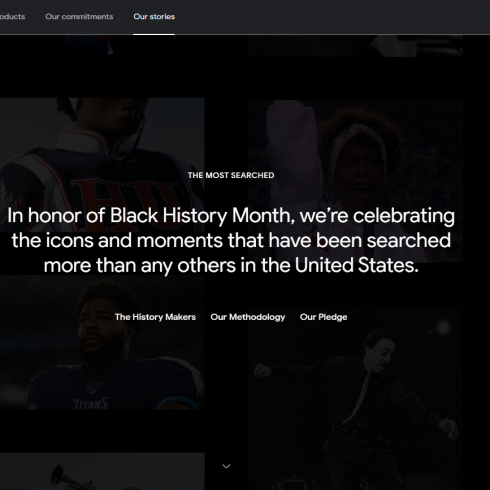The width and height of the screenshot is (490, 490).
Task: Open the Our commitments nav tab
Action: (79, 17)
